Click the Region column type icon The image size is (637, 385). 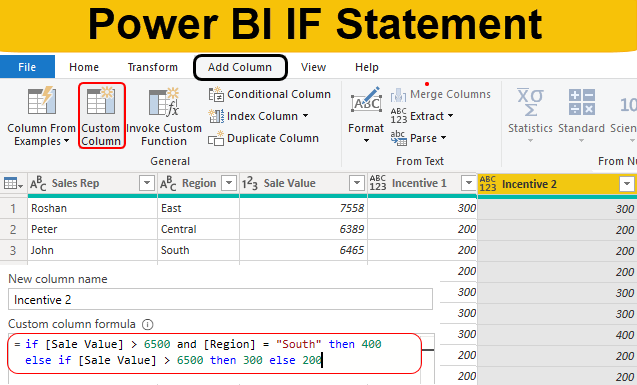click(x=168, y=184)
